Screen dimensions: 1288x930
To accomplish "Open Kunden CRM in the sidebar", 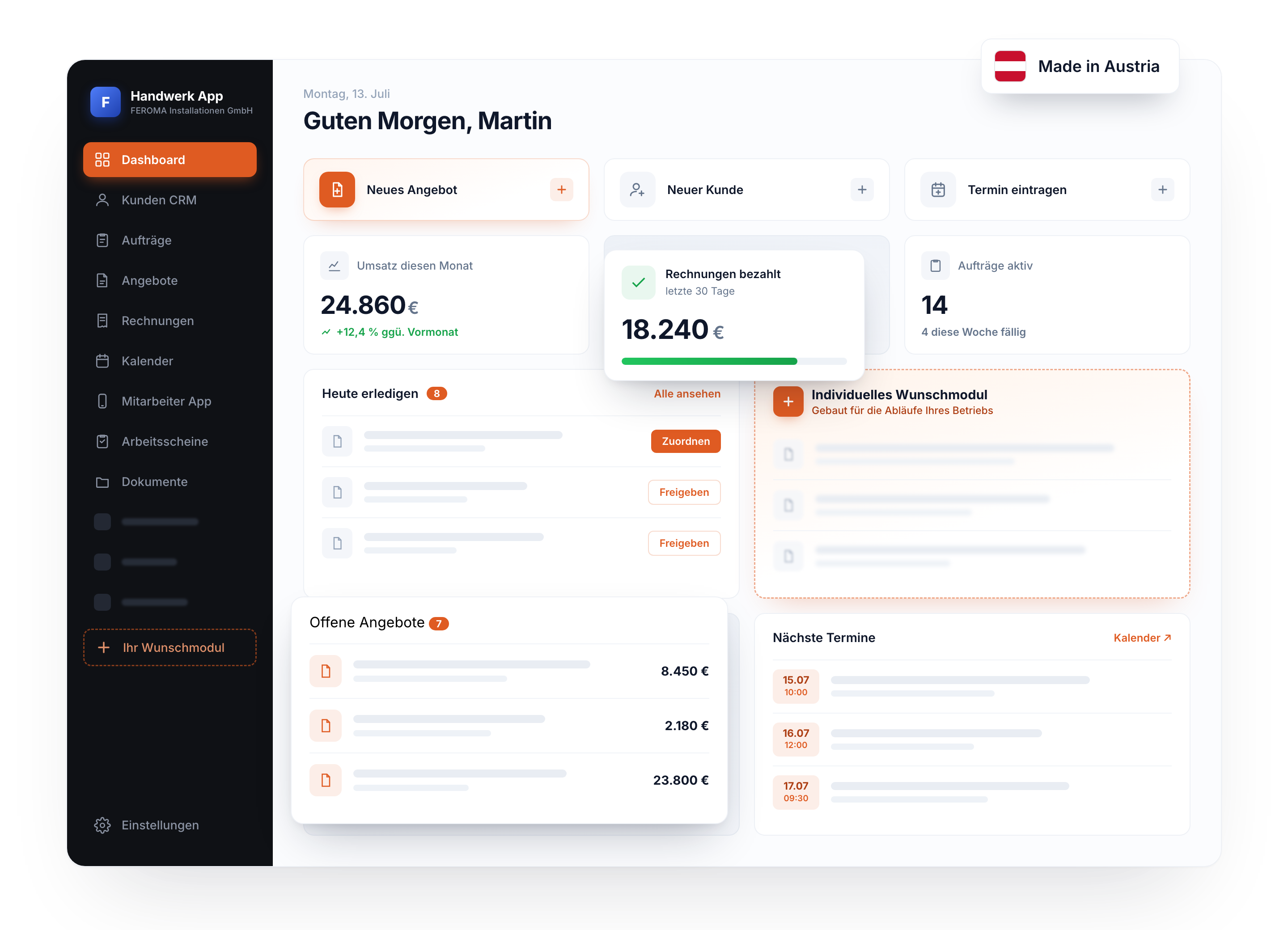I will (169, 200).
